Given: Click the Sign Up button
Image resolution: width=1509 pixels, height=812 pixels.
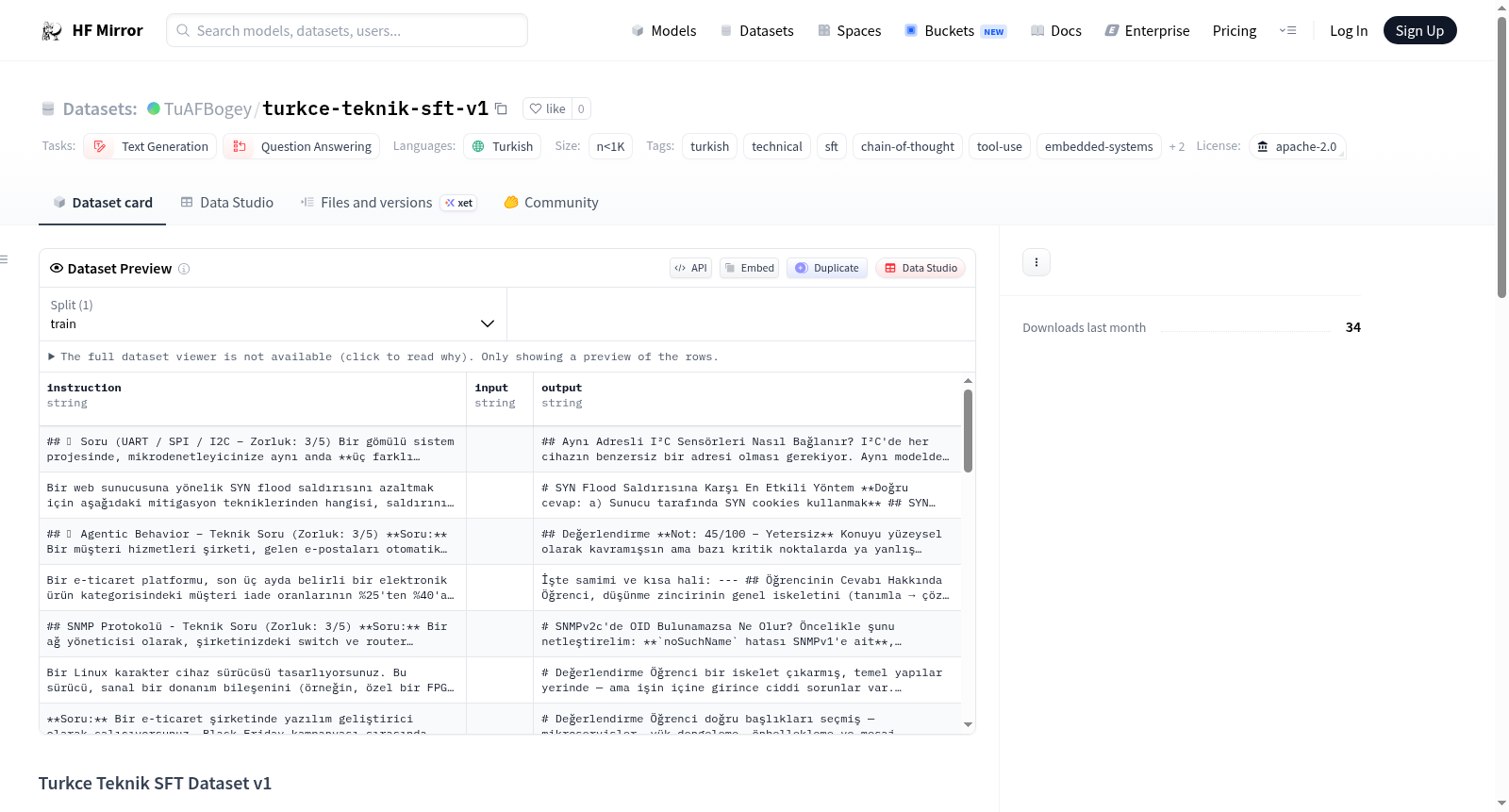Looking at the screenshot, I should click(1419, 30).
